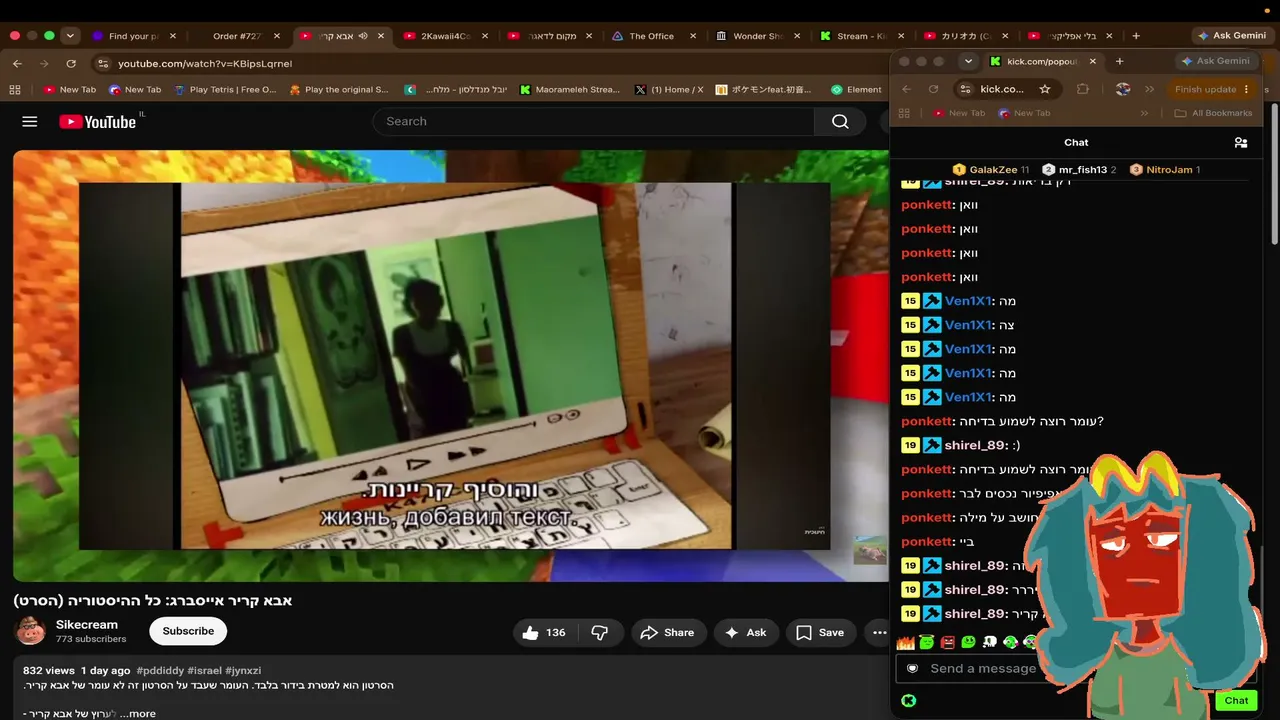This screenshot has height=720, width=1280.
Task: Save the video to a playlist
Action: tap(820, 632)
